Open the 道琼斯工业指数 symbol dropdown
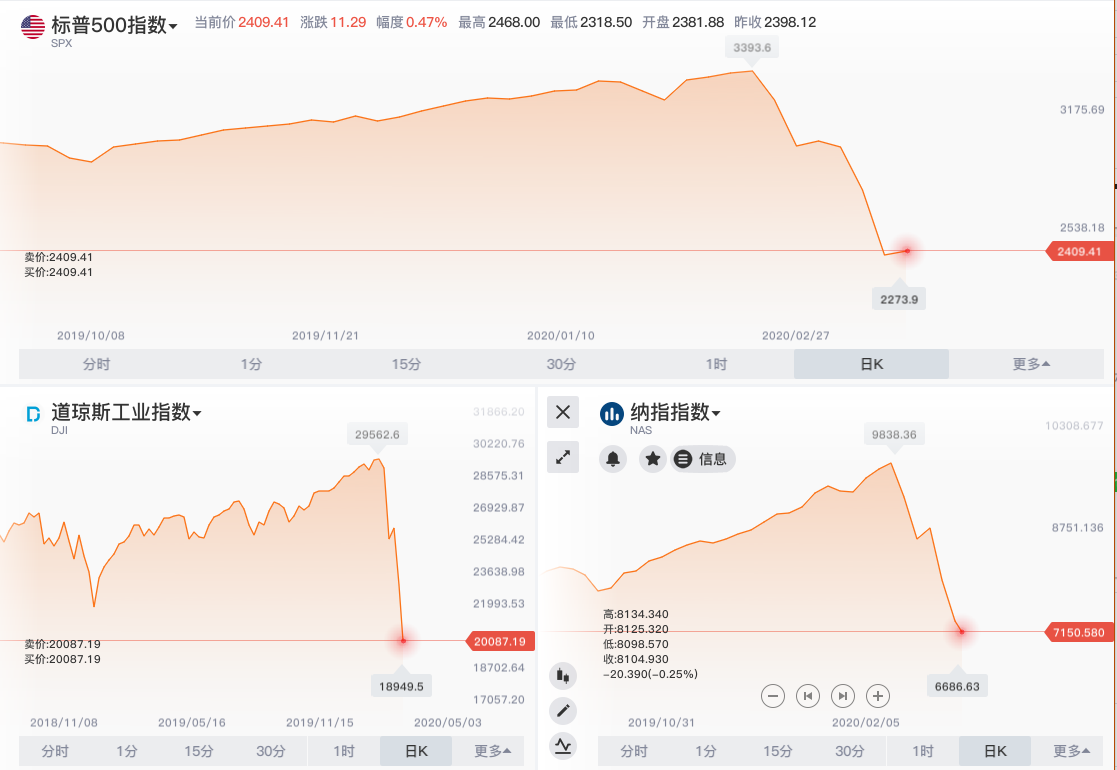 point(197,414)
